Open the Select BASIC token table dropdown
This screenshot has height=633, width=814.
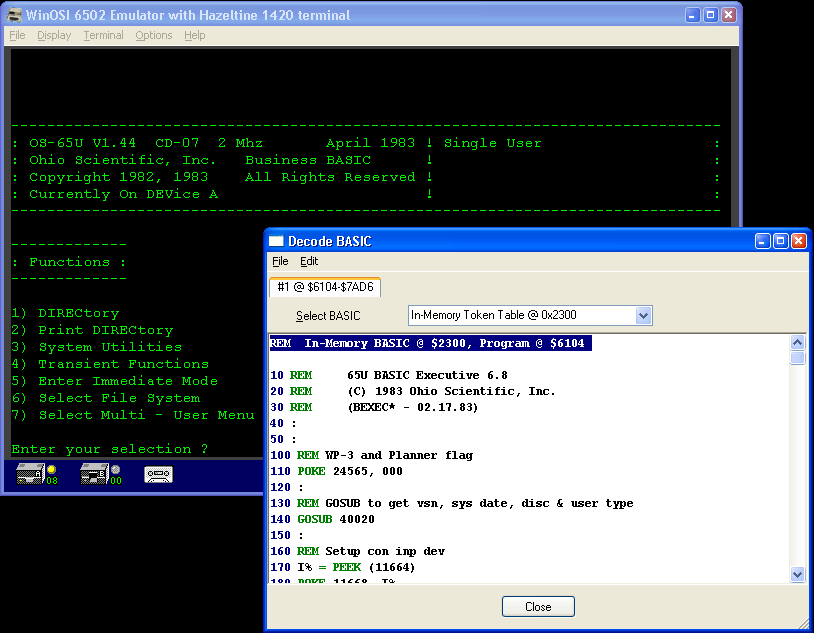(x=643, y=315)
